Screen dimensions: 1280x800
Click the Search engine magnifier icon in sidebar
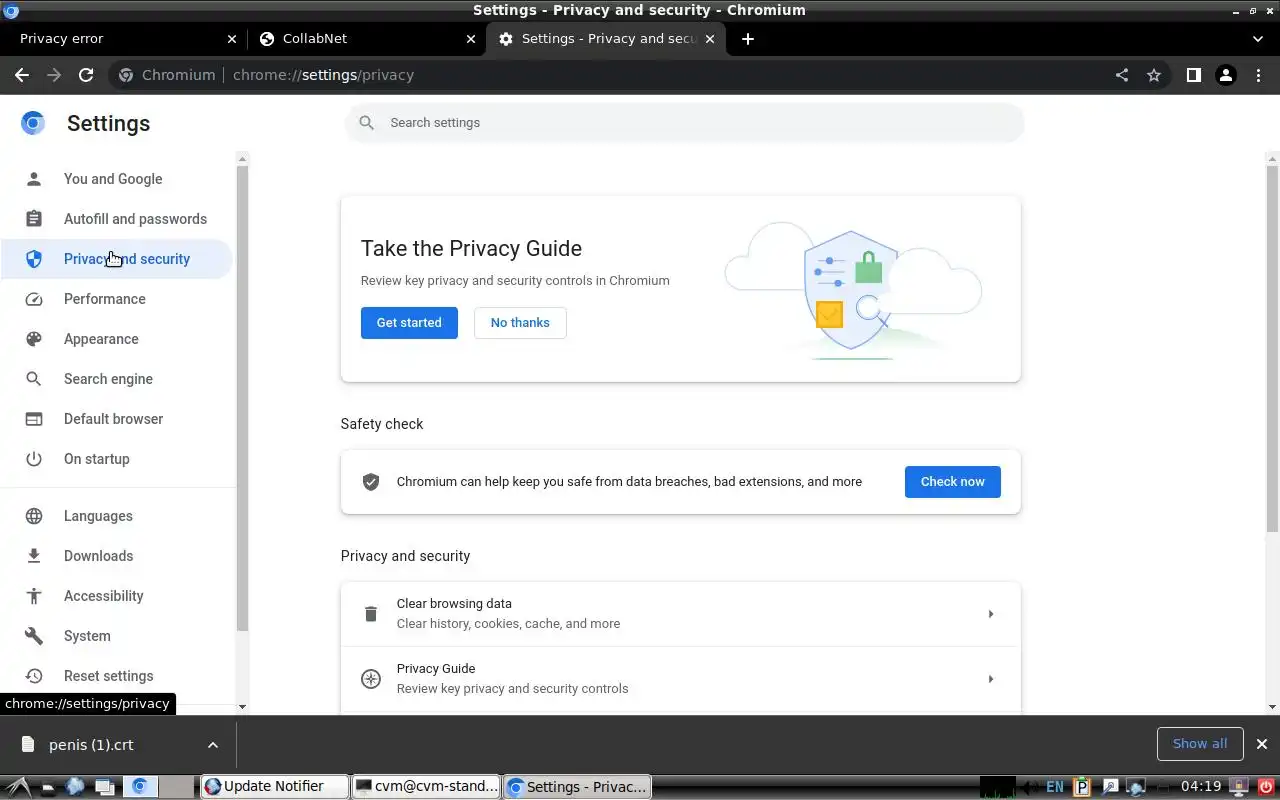(x=34, y=379)
